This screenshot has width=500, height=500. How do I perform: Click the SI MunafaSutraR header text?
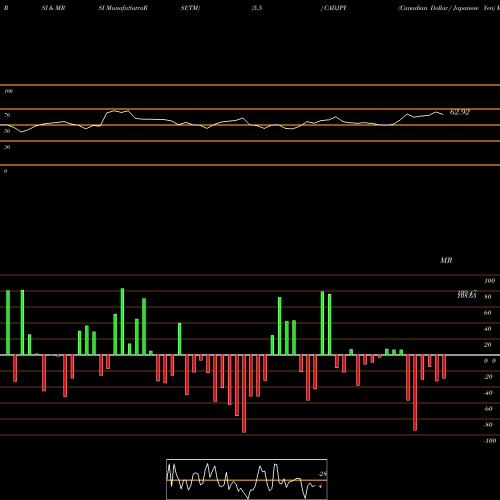123,8
